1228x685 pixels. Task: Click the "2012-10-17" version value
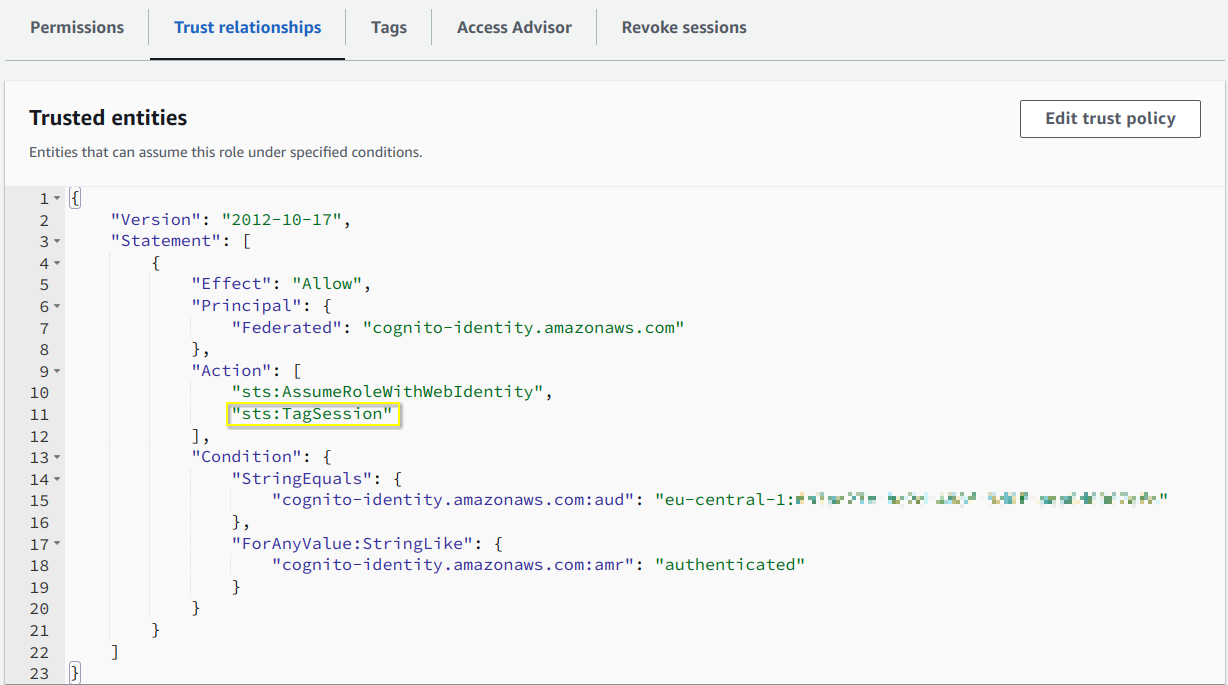click(282, 220)
